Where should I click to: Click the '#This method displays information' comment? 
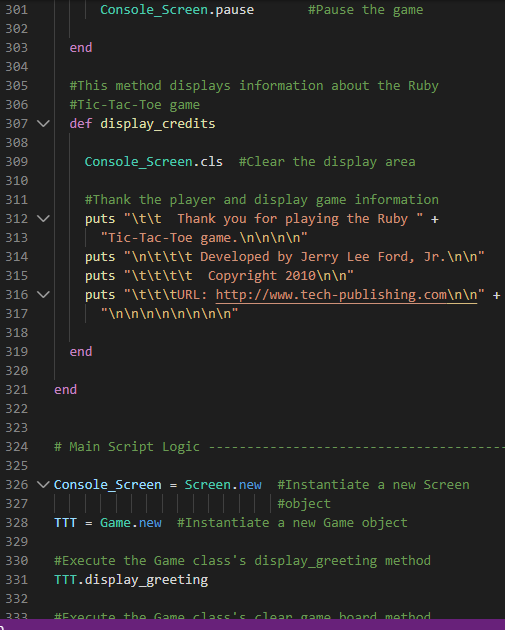click(x=254, y=86)
